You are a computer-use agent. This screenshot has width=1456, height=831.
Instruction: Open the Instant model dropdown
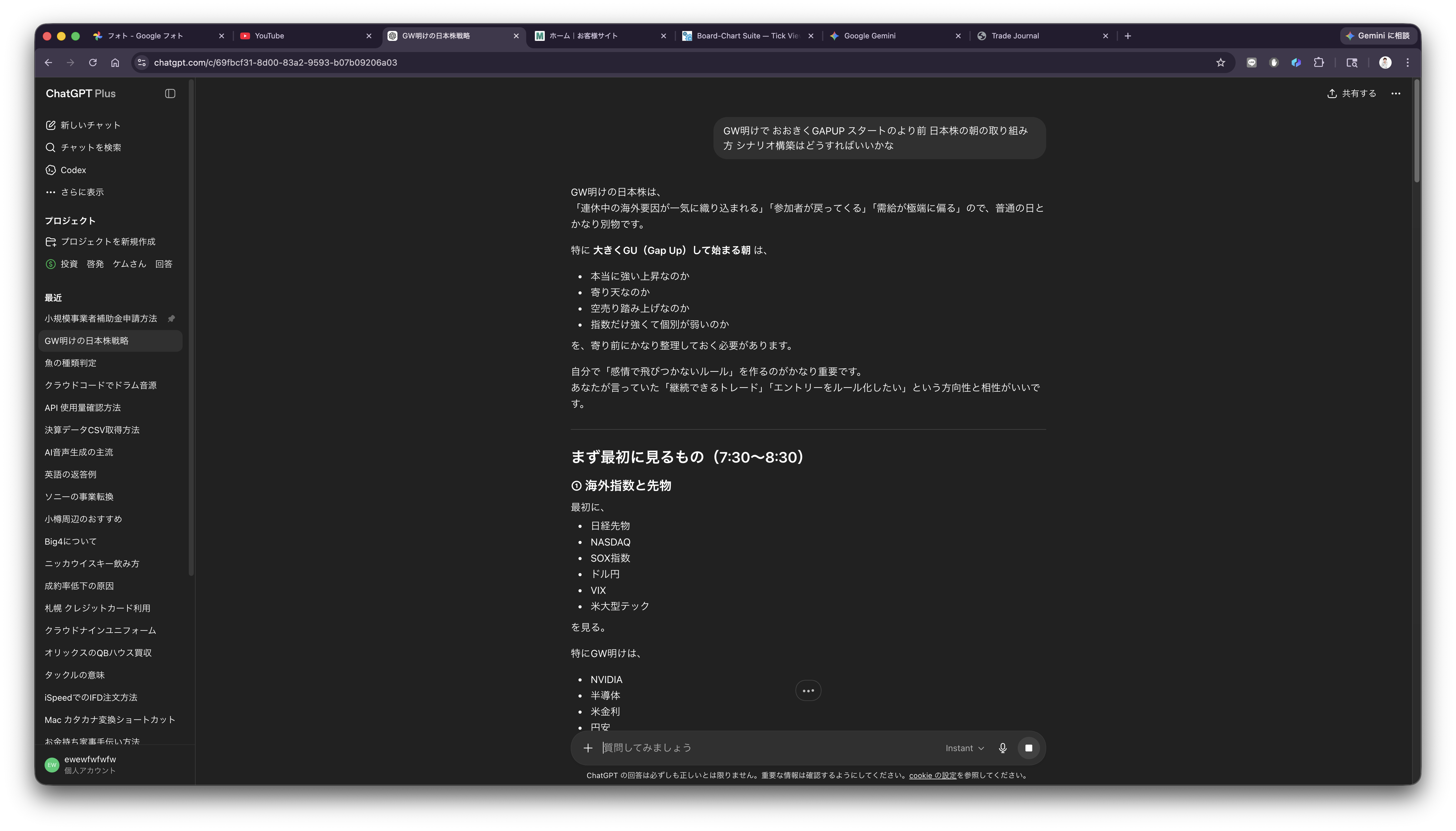(964, 748)
